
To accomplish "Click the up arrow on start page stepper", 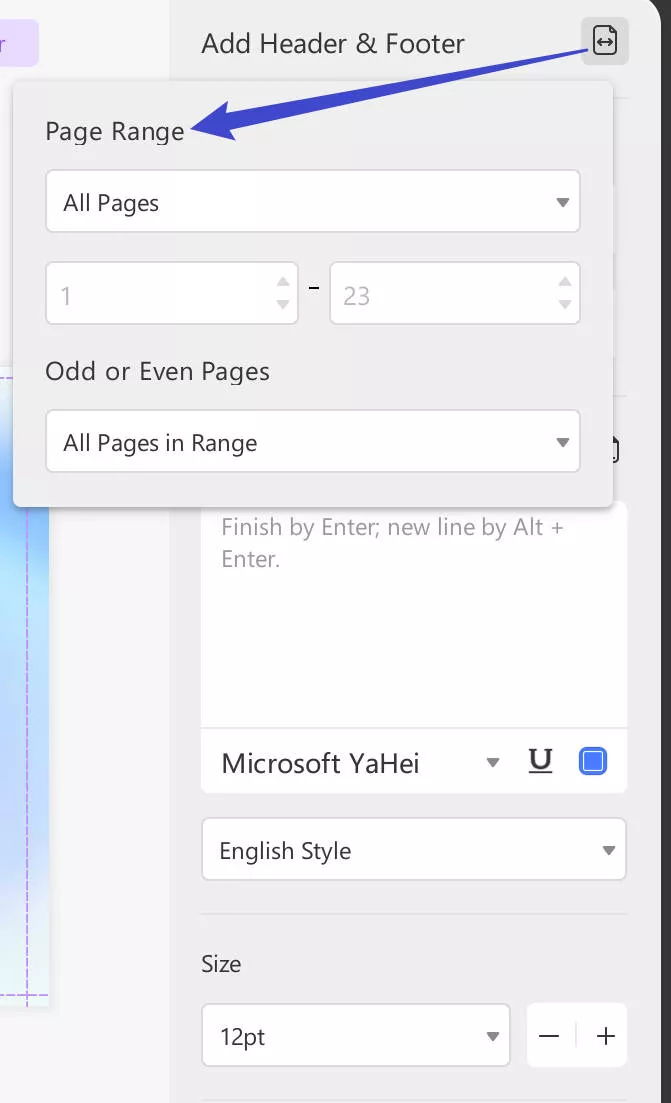I will [x=281, y=280].
